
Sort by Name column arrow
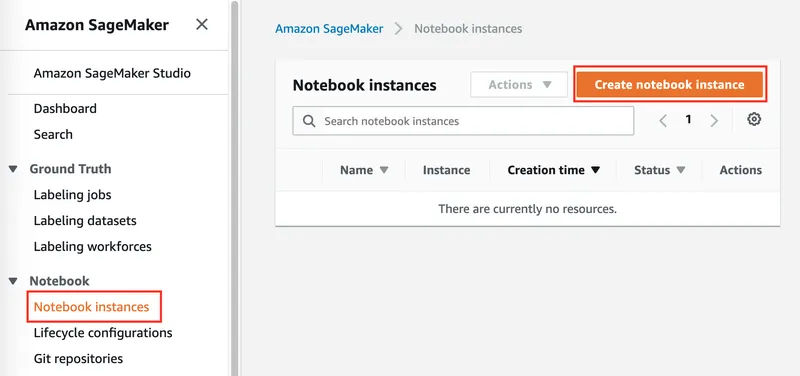pyautogui.click(x=384, y=170)
